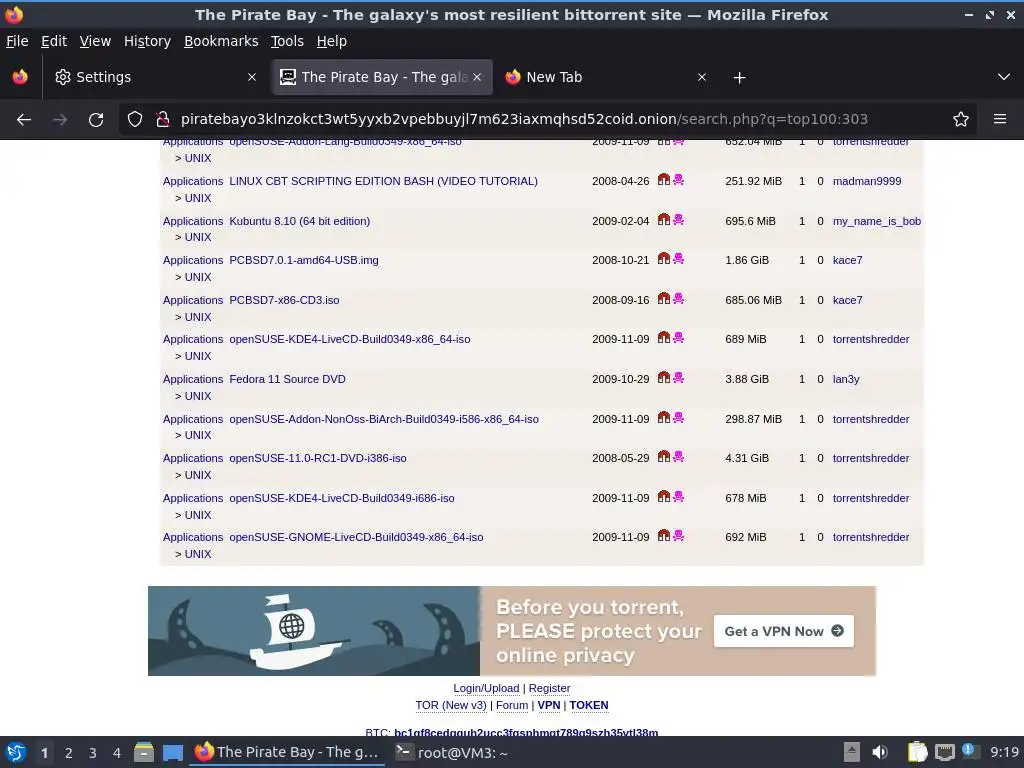1024x768 pixels.
Task: Open the Bookmarks menu
Action: 221,41
